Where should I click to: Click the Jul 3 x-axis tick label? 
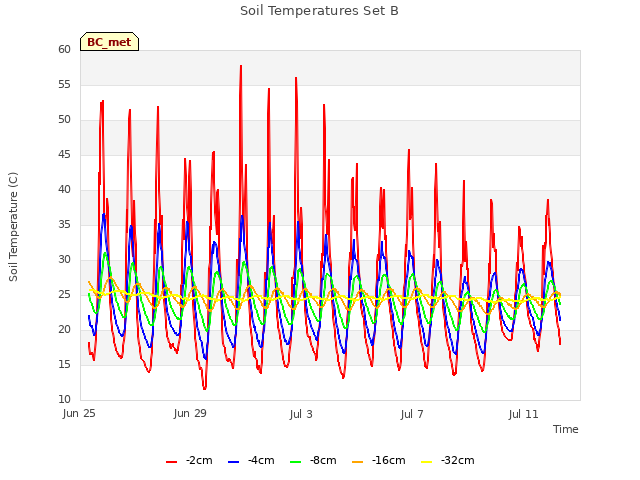click(301, 414)
